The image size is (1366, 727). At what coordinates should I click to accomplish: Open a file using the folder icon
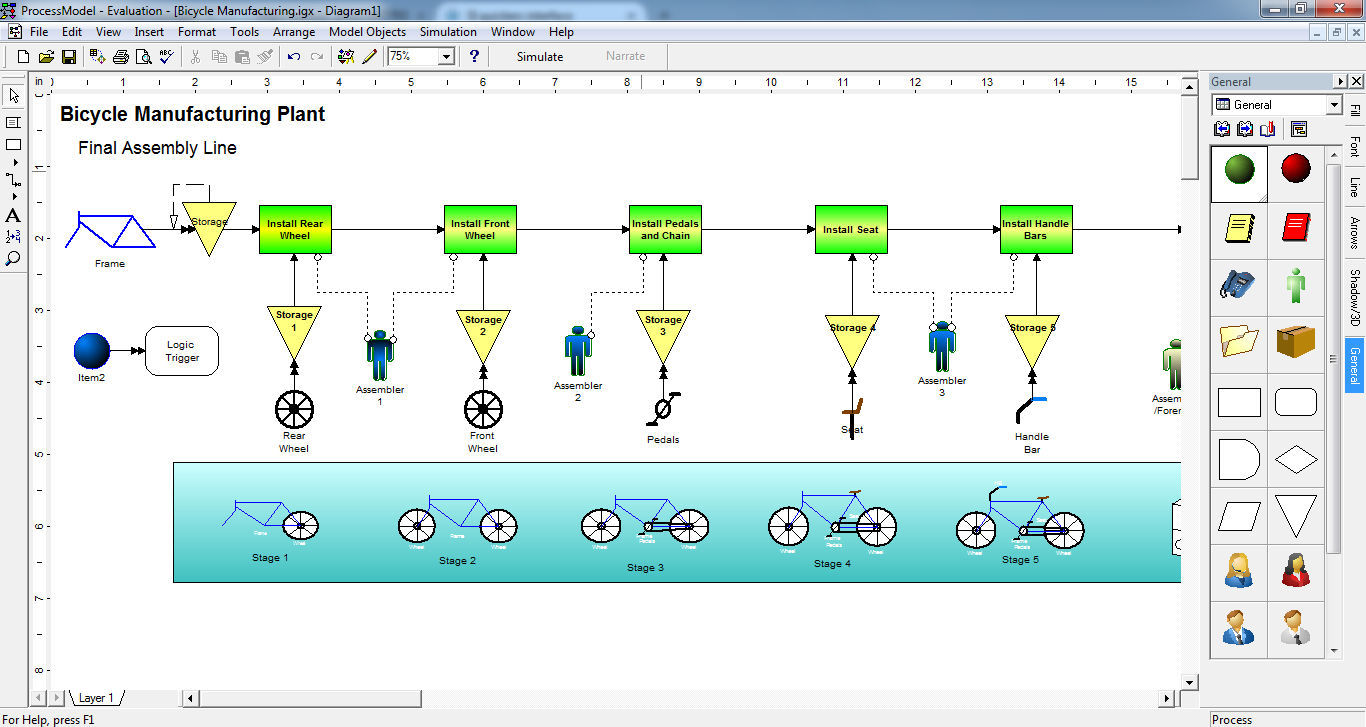(47, 57)
